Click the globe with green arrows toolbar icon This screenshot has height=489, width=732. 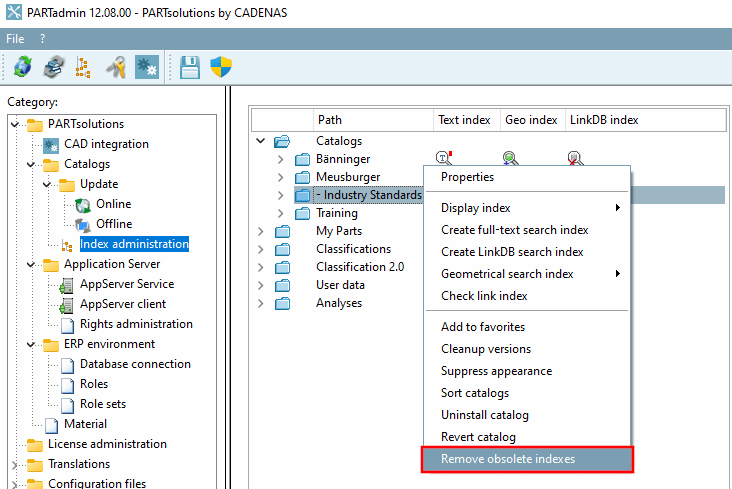(x=22, y=67)
